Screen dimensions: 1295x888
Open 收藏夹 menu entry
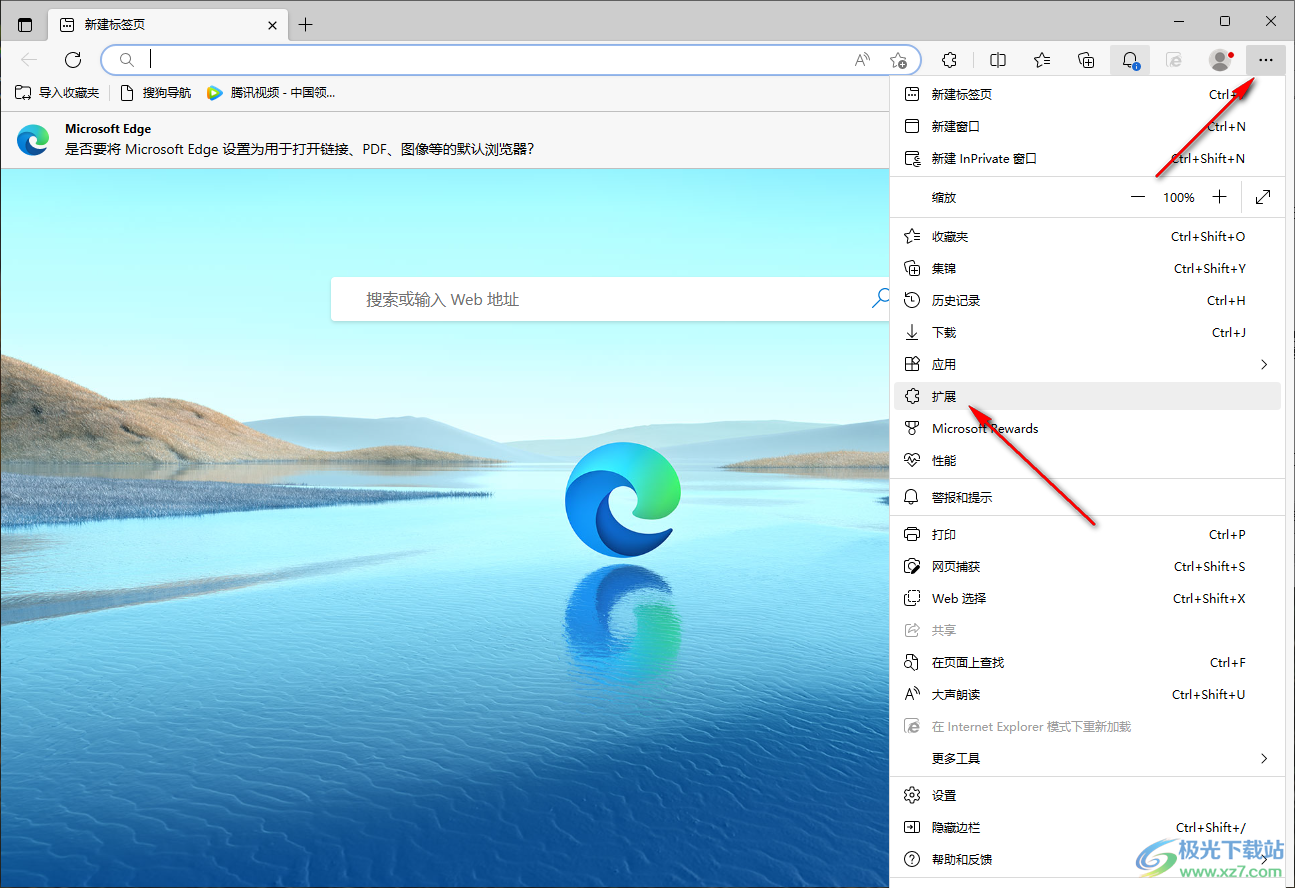tap(1087, 236)
